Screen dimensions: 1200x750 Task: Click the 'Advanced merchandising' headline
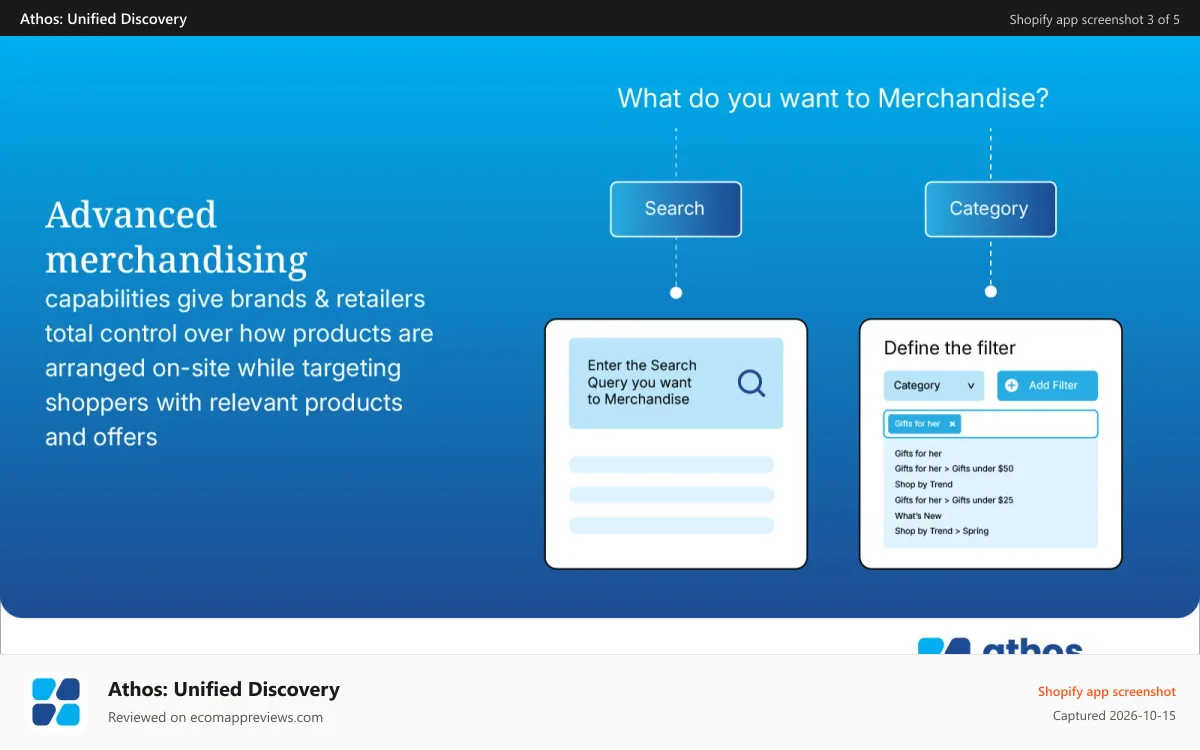tap(177, 237)
